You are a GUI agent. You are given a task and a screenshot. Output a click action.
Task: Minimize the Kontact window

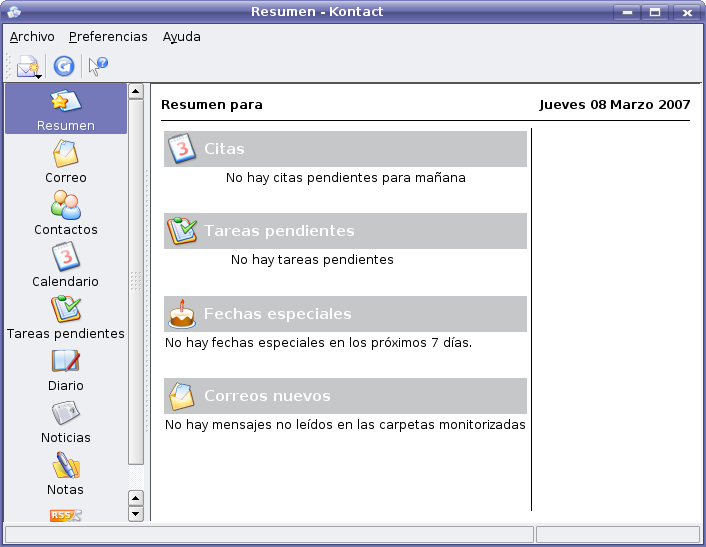[x=627, y=12]
